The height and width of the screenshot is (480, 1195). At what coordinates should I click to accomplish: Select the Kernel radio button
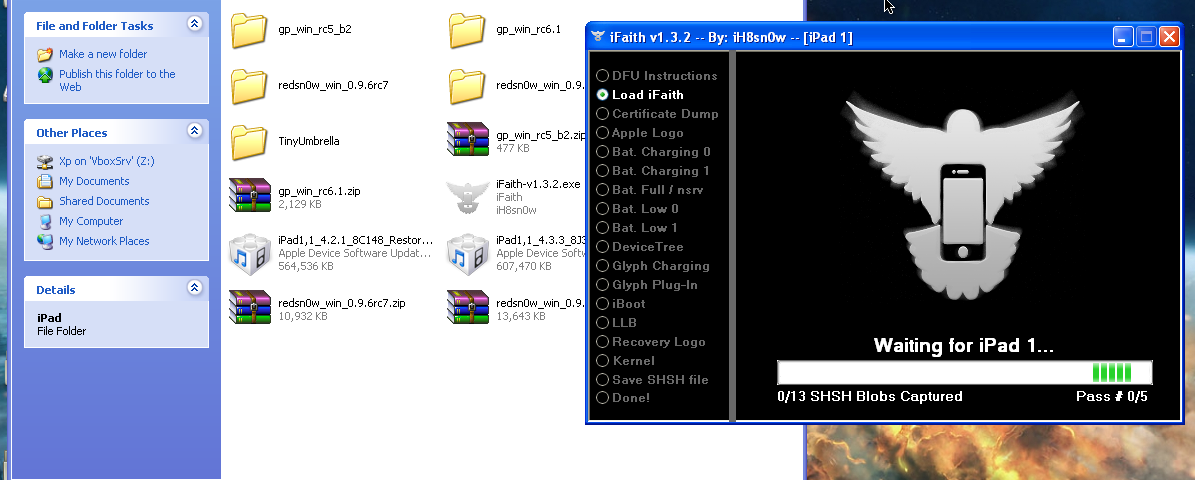point(602,360)
